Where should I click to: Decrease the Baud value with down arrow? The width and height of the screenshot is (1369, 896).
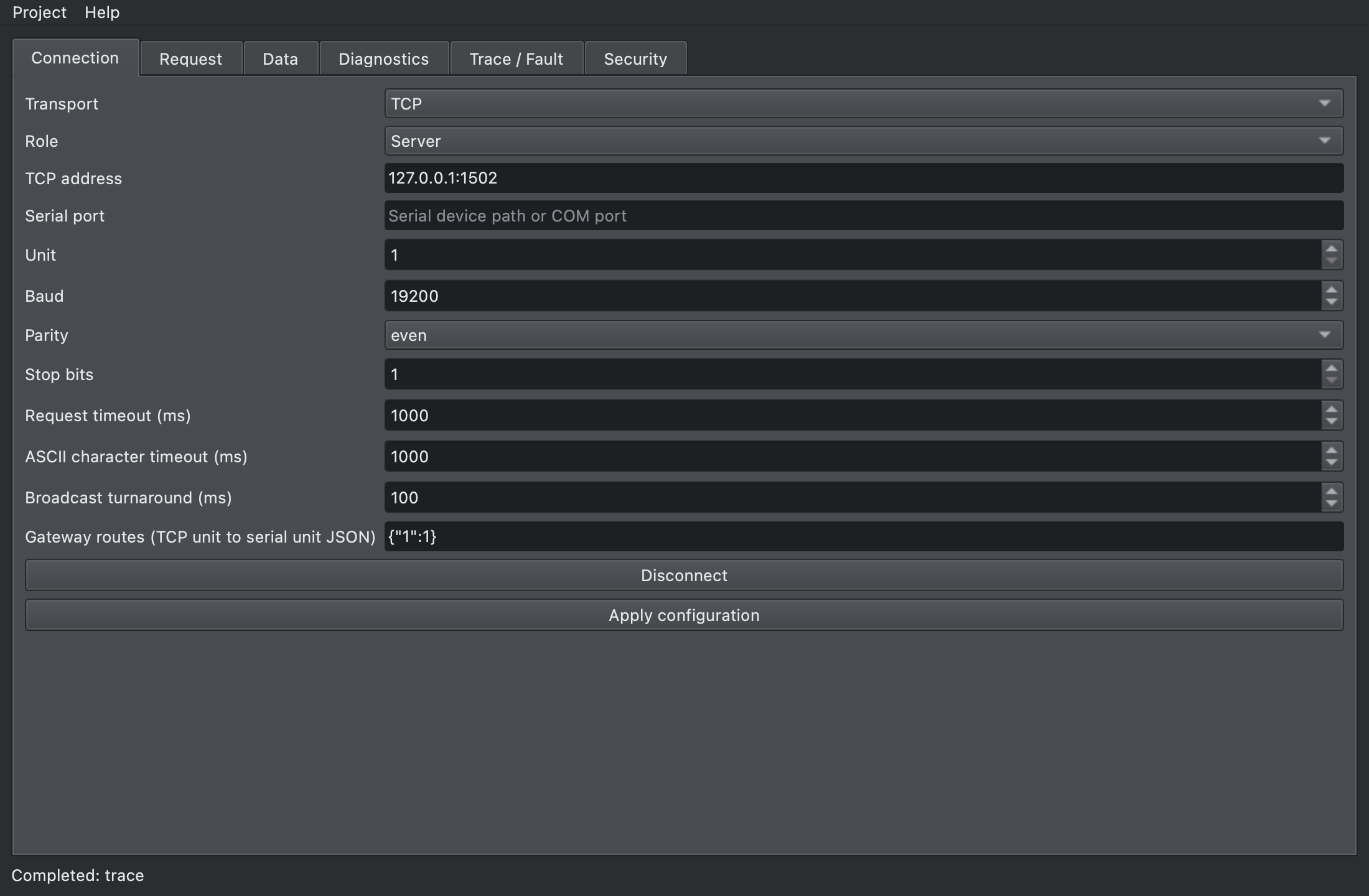[x=1332, y=302]
